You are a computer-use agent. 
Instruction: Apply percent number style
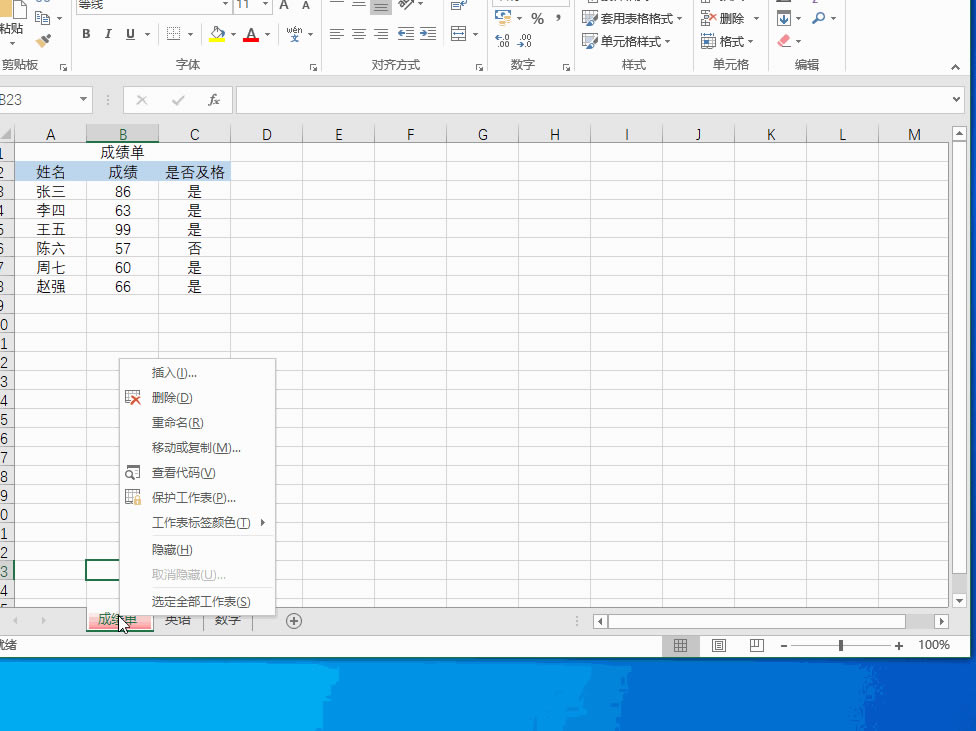pyautogui.click(x=538, y=19)
